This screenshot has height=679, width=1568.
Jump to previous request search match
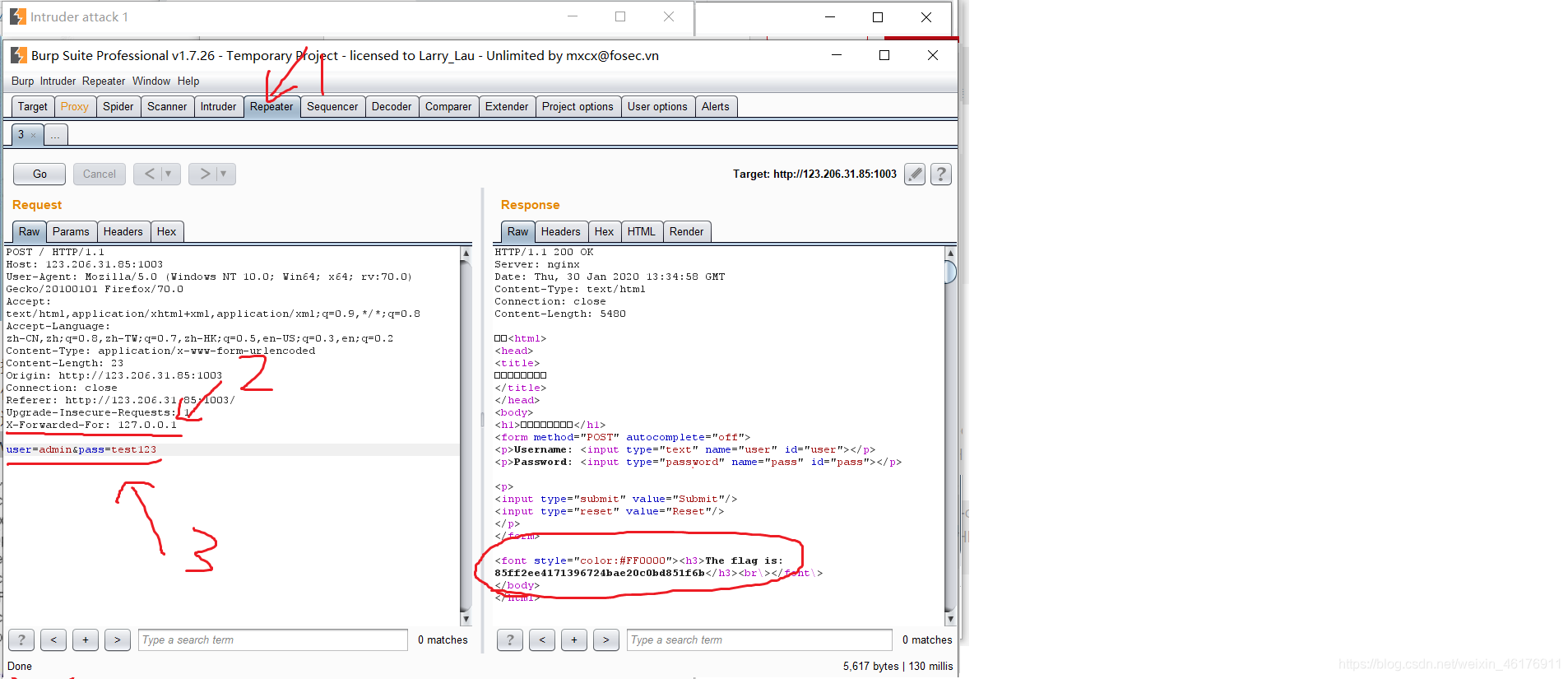[53, 639]
